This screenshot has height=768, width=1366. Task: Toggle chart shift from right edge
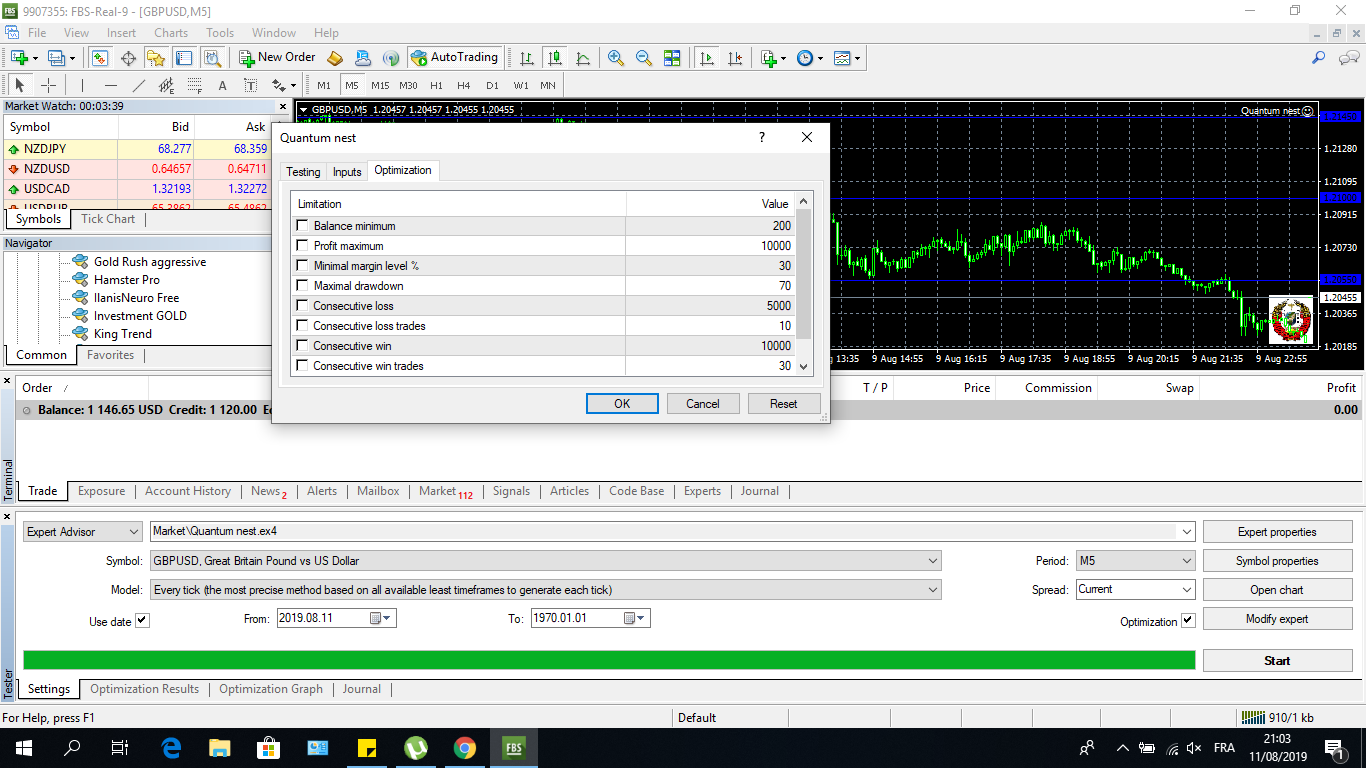[x=735, y=58]
